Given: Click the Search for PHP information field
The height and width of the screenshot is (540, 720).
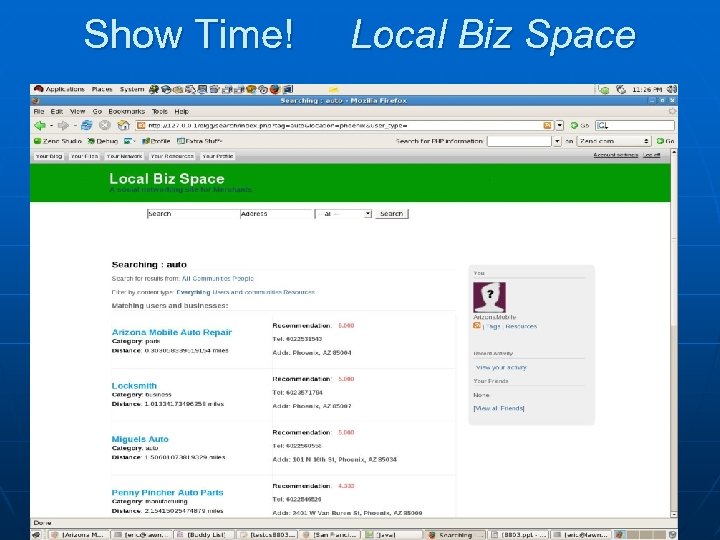Looking at the screenshot, I should click(x=519, y=141).
